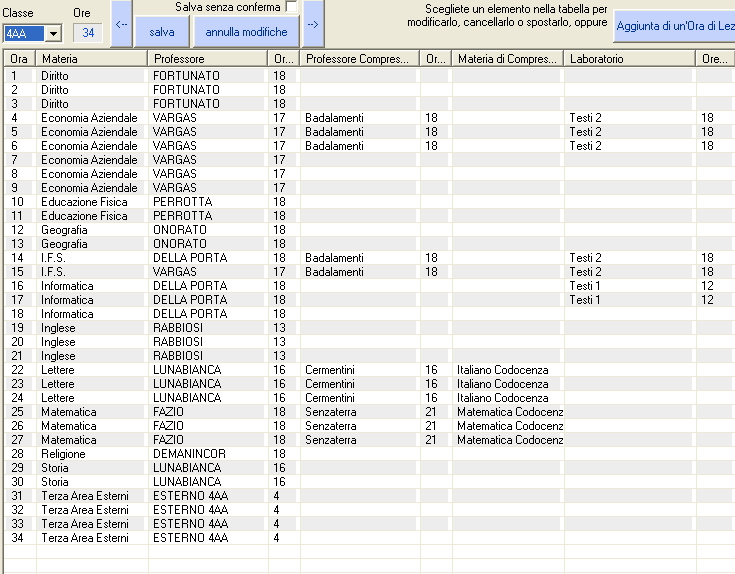Sort by the Materia column header

[x=92, y=59]
